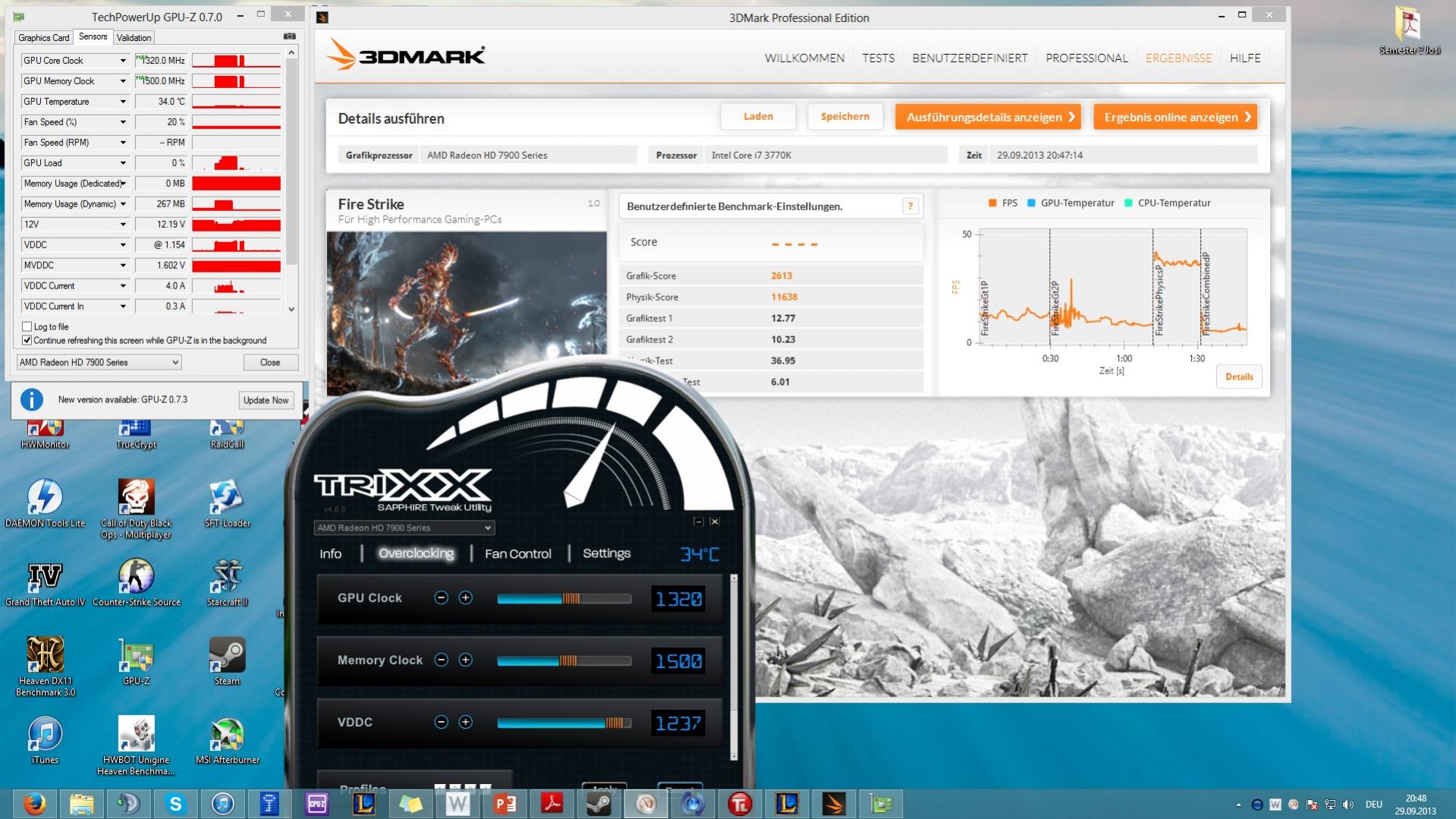Go to the BENUTZERDEFINIERT tab

click(970, 58)
